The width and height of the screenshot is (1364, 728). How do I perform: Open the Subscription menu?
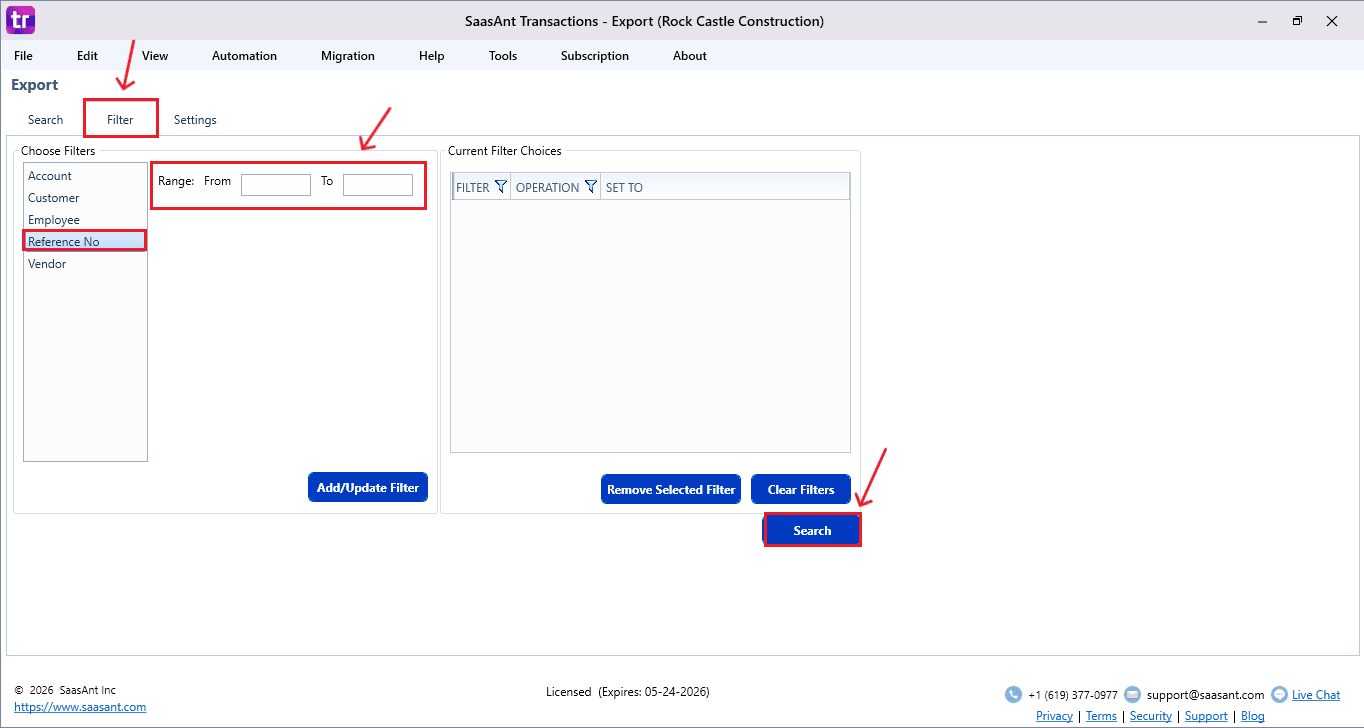click(595, 56)
